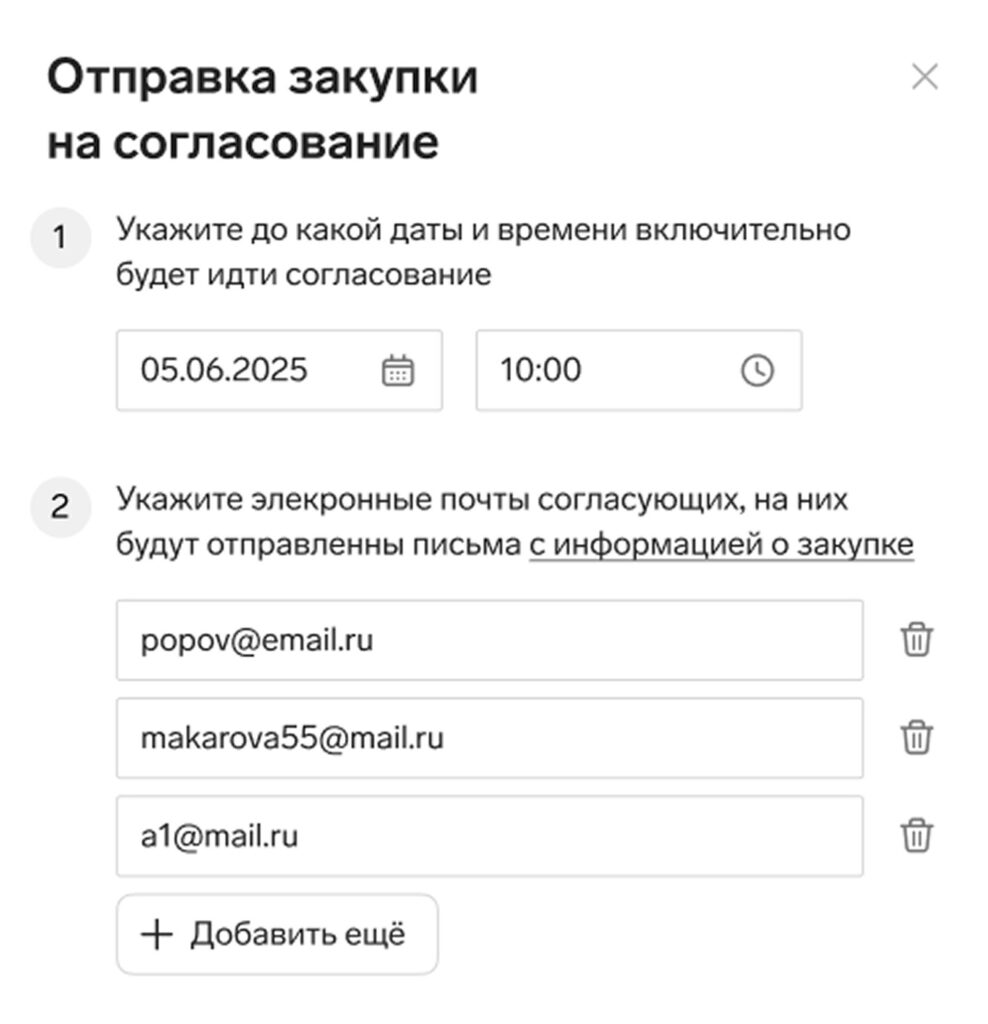Click the plain text будут отправленны письма
Screen dimensions: 988x1024
tap(318, 545)
